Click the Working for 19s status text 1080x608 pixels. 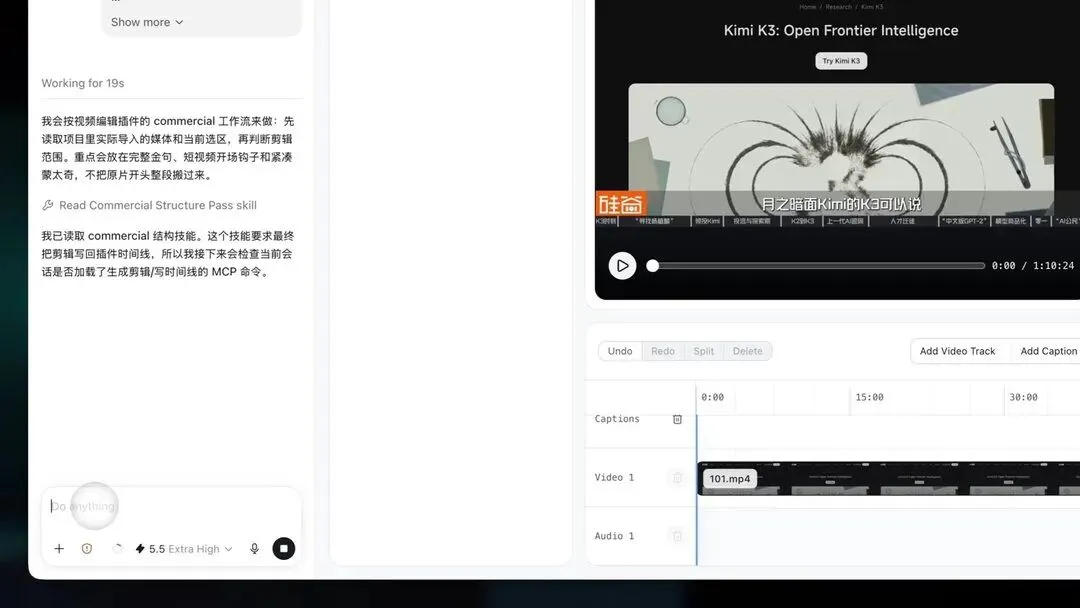(83, 83)
